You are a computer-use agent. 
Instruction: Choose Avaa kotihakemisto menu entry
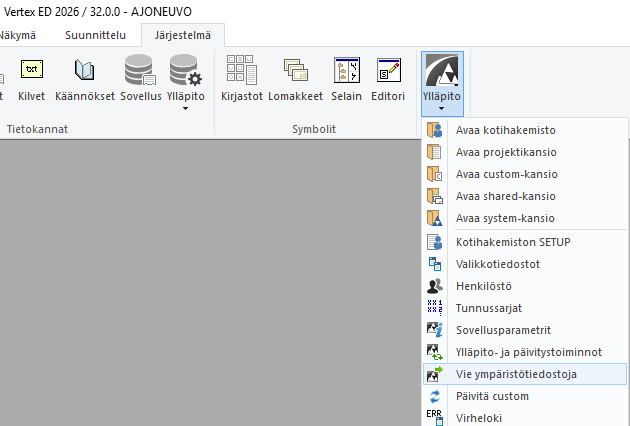tap(525, 130)
